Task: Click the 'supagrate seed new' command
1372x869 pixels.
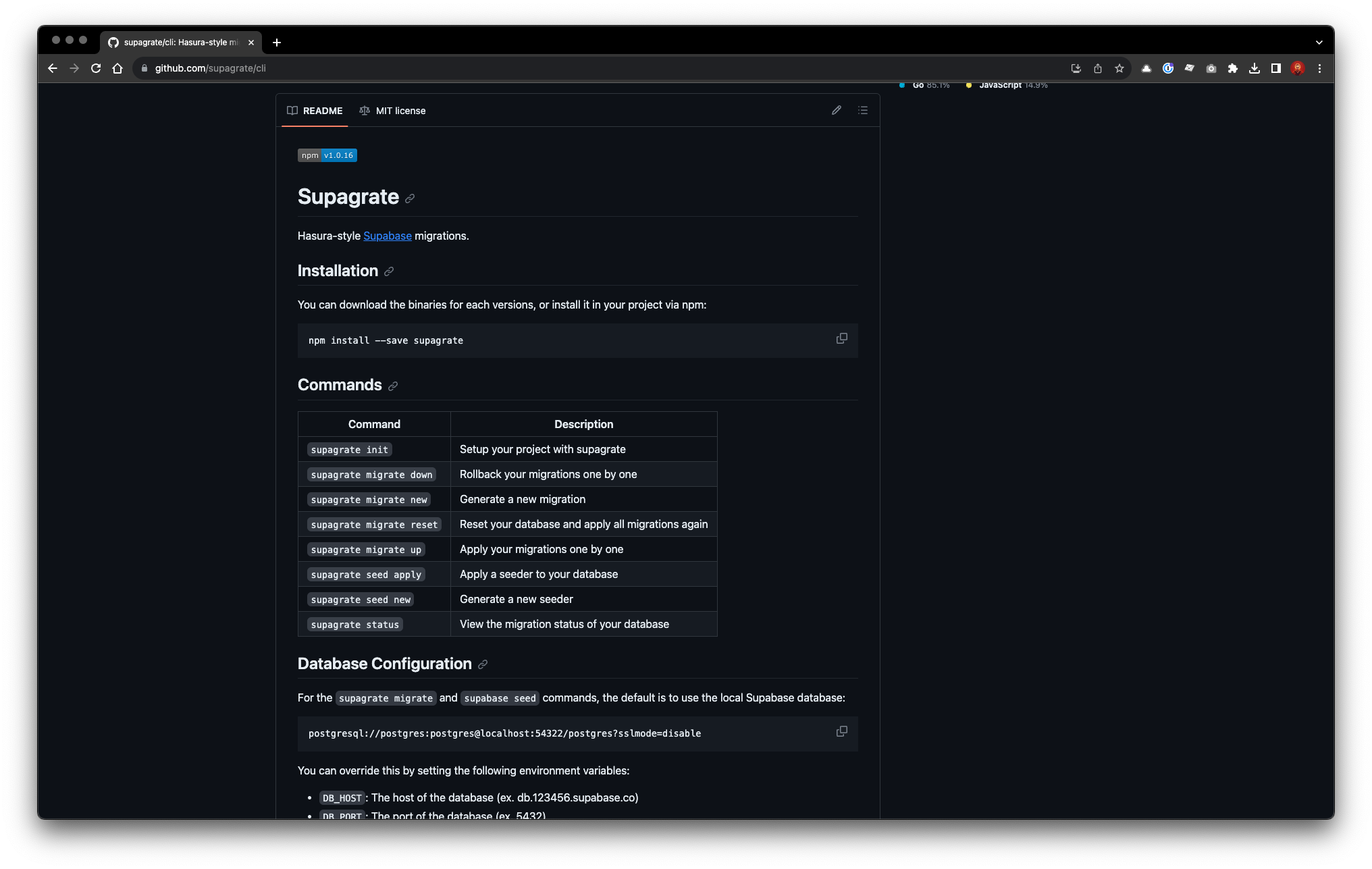Action: pyautogui.click(x=361, y=600)
